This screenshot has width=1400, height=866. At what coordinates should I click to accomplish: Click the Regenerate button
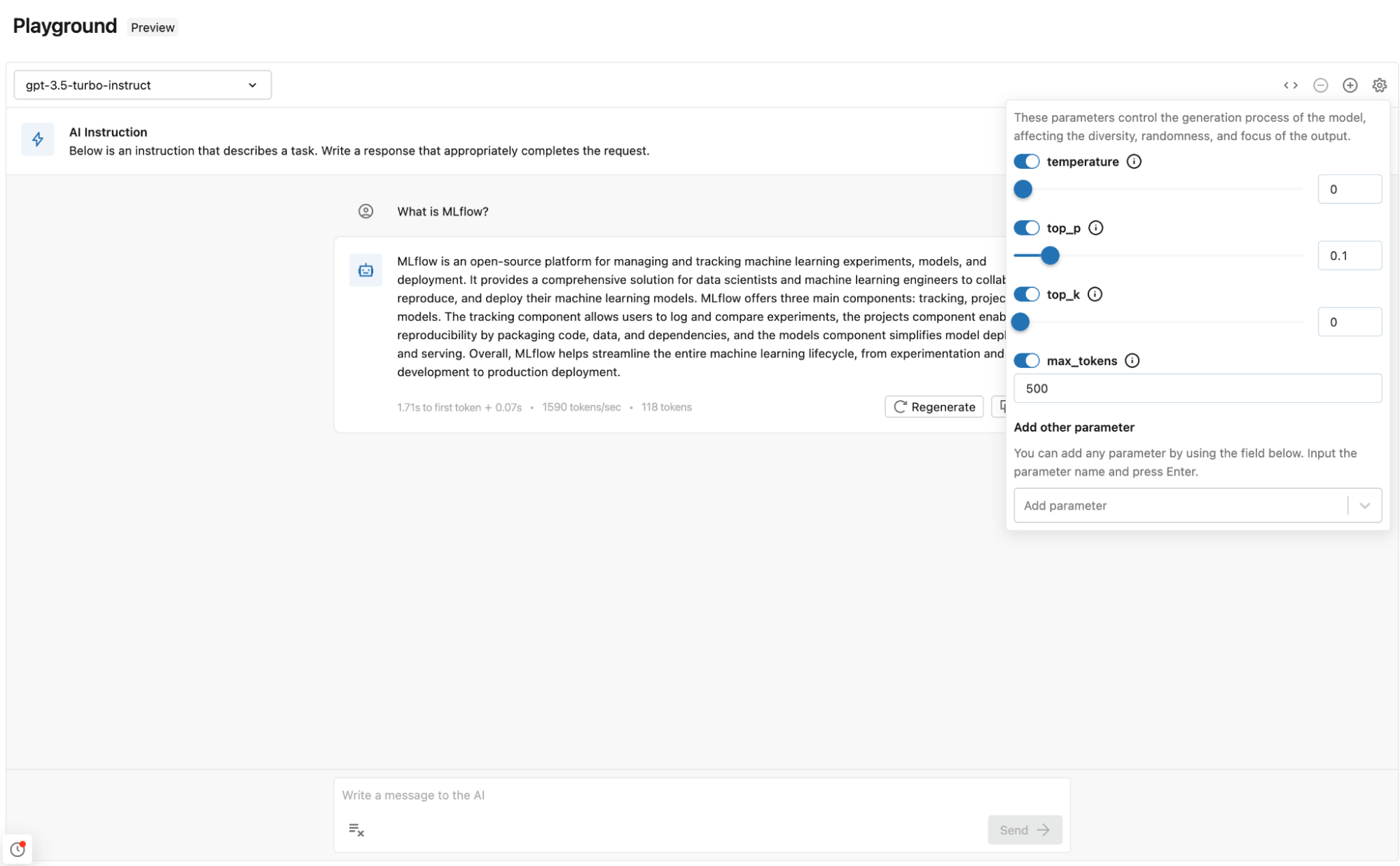click(934, 407)
